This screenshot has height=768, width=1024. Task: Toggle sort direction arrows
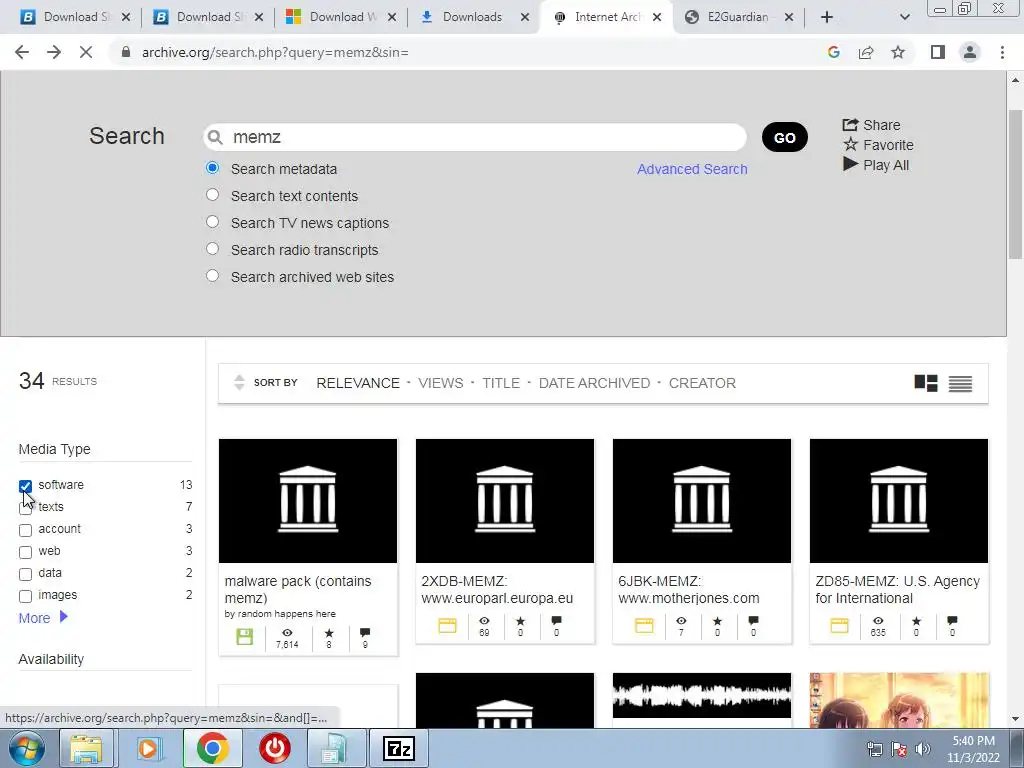239,383
